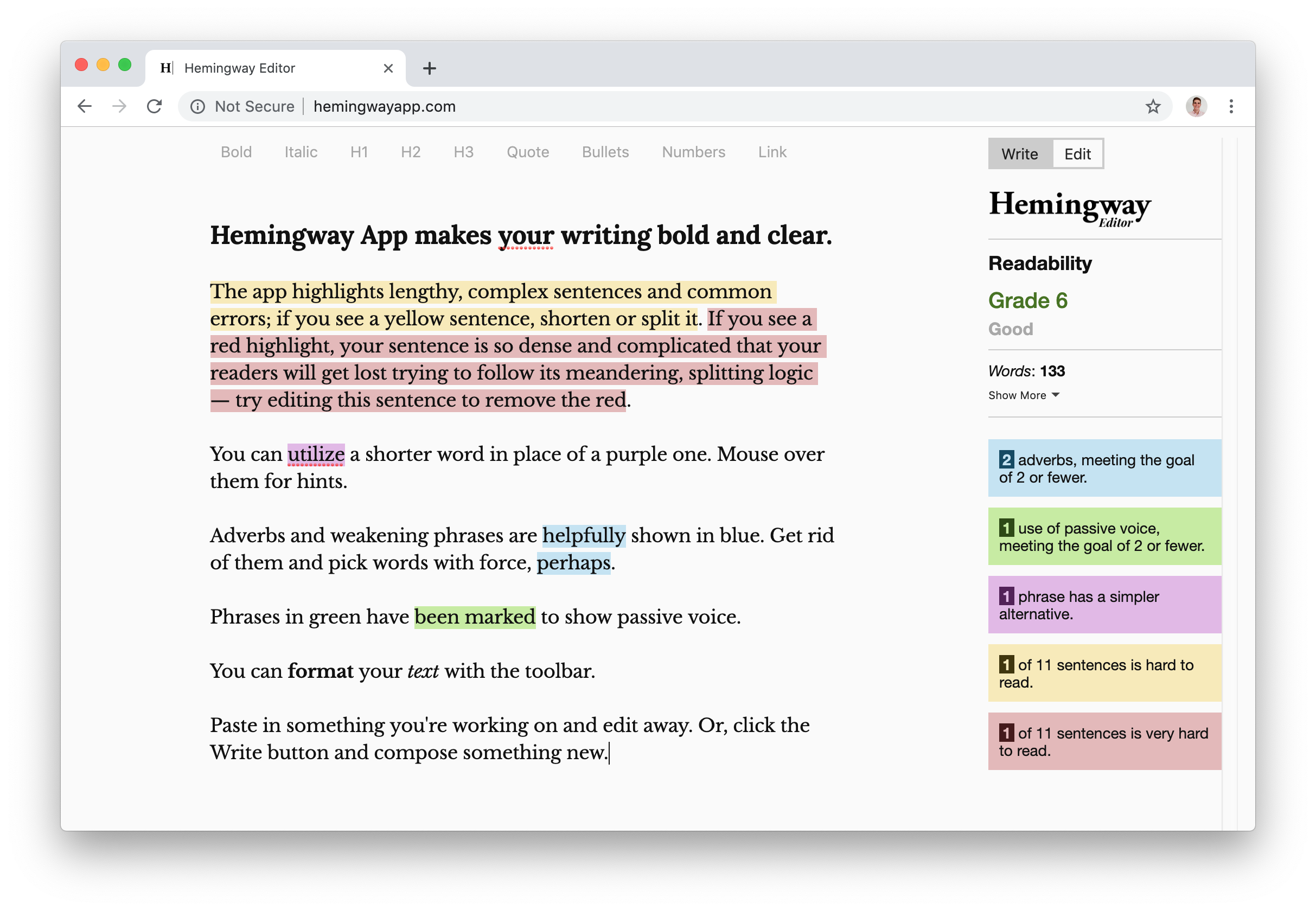Viewport: 1316px width, 911px height.
Task: Bookmark page with star icon
Action: 1153,106
